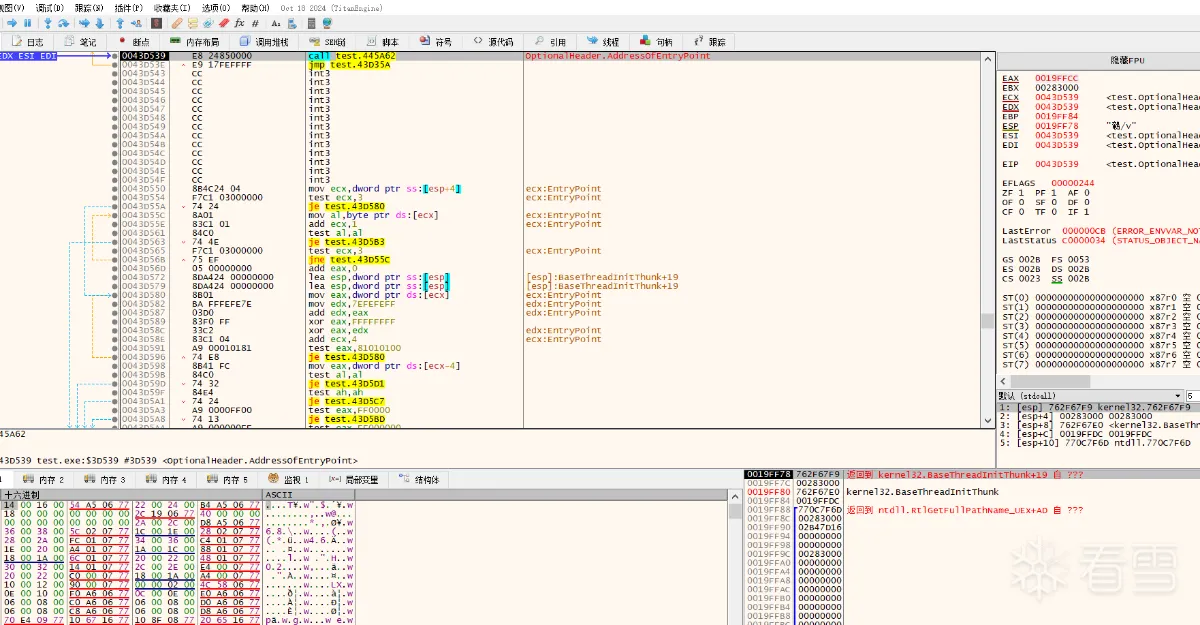
Task: Toggle breakpoint bullet at address 0043D53E
Action: point(115,65)
